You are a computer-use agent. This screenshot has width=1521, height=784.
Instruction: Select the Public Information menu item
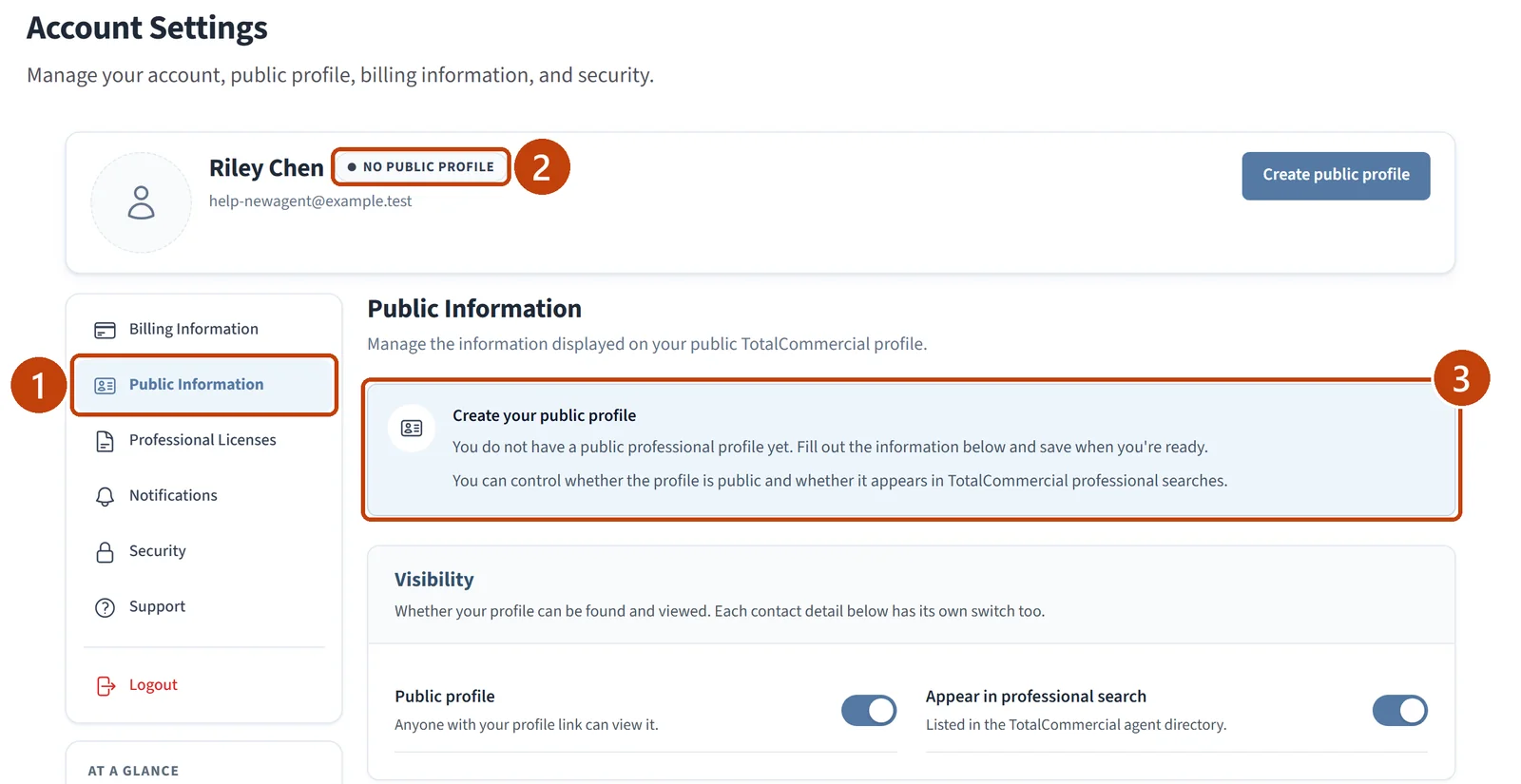pos(204,385)
